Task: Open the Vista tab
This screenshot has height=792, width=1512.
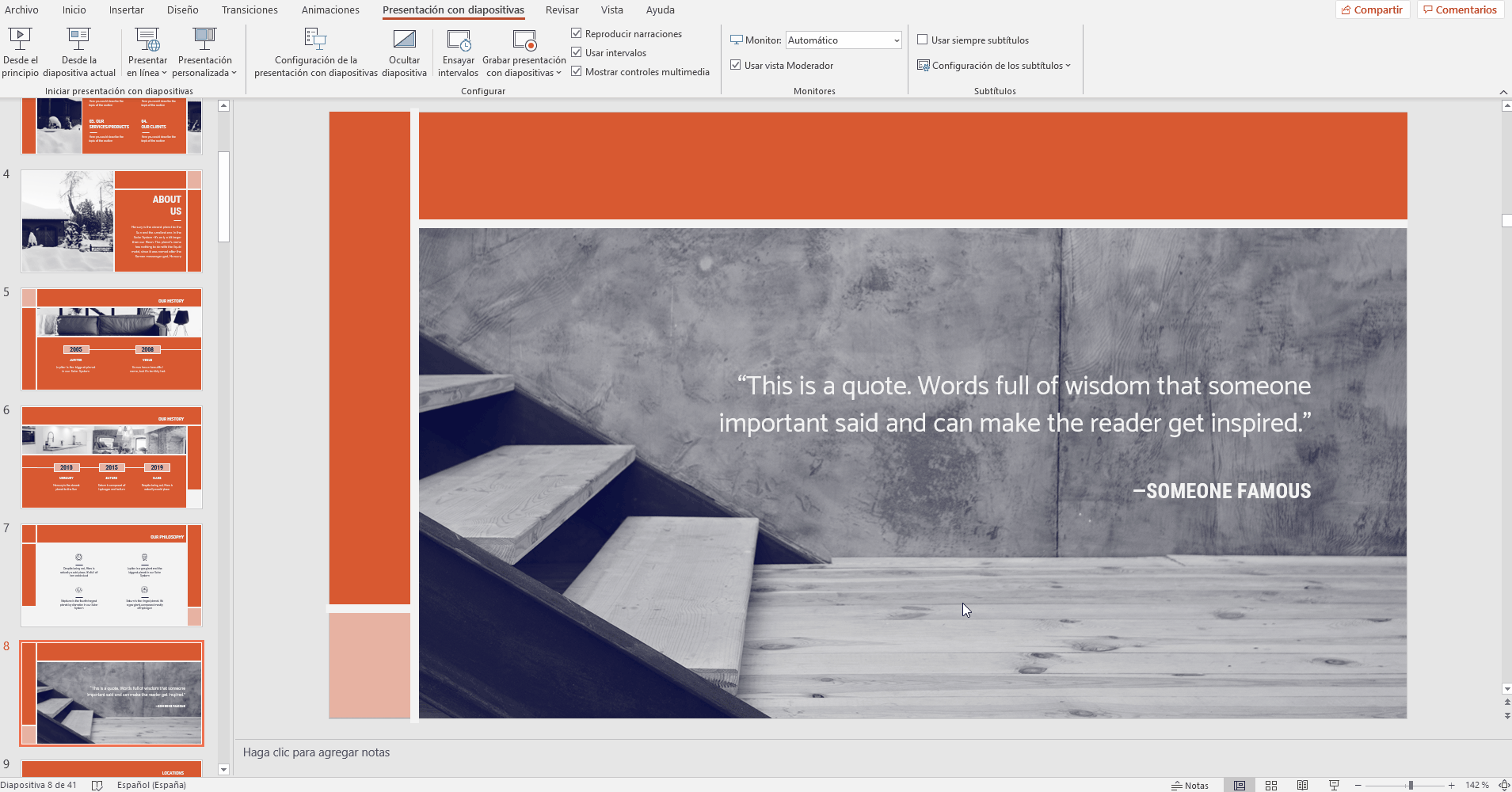Action: (612, 10)
